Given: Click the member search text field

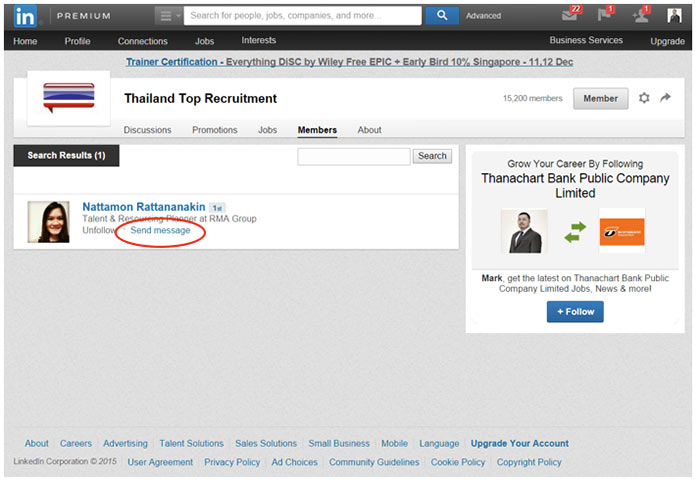Looking at the screenshot, I should pyautogui.click(x=354, y=156).
